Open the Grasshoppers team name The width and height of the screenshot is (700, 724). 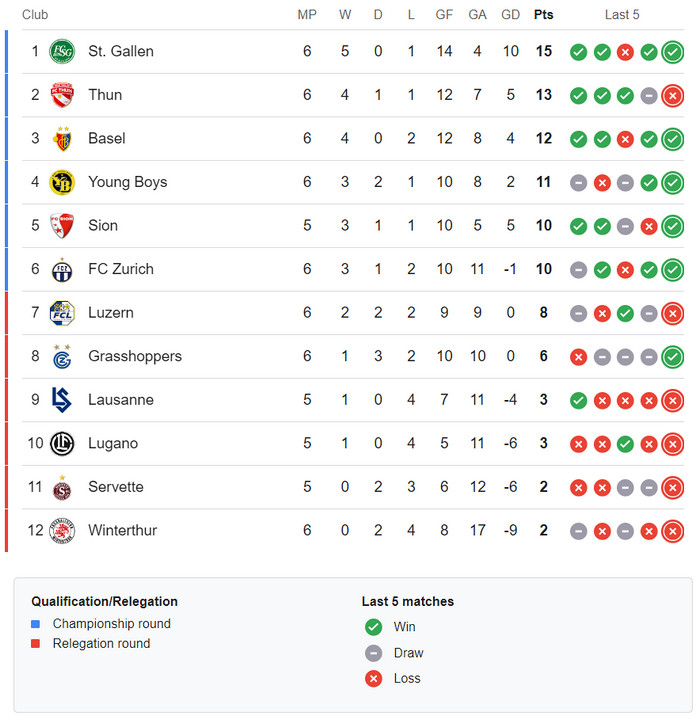135,356
